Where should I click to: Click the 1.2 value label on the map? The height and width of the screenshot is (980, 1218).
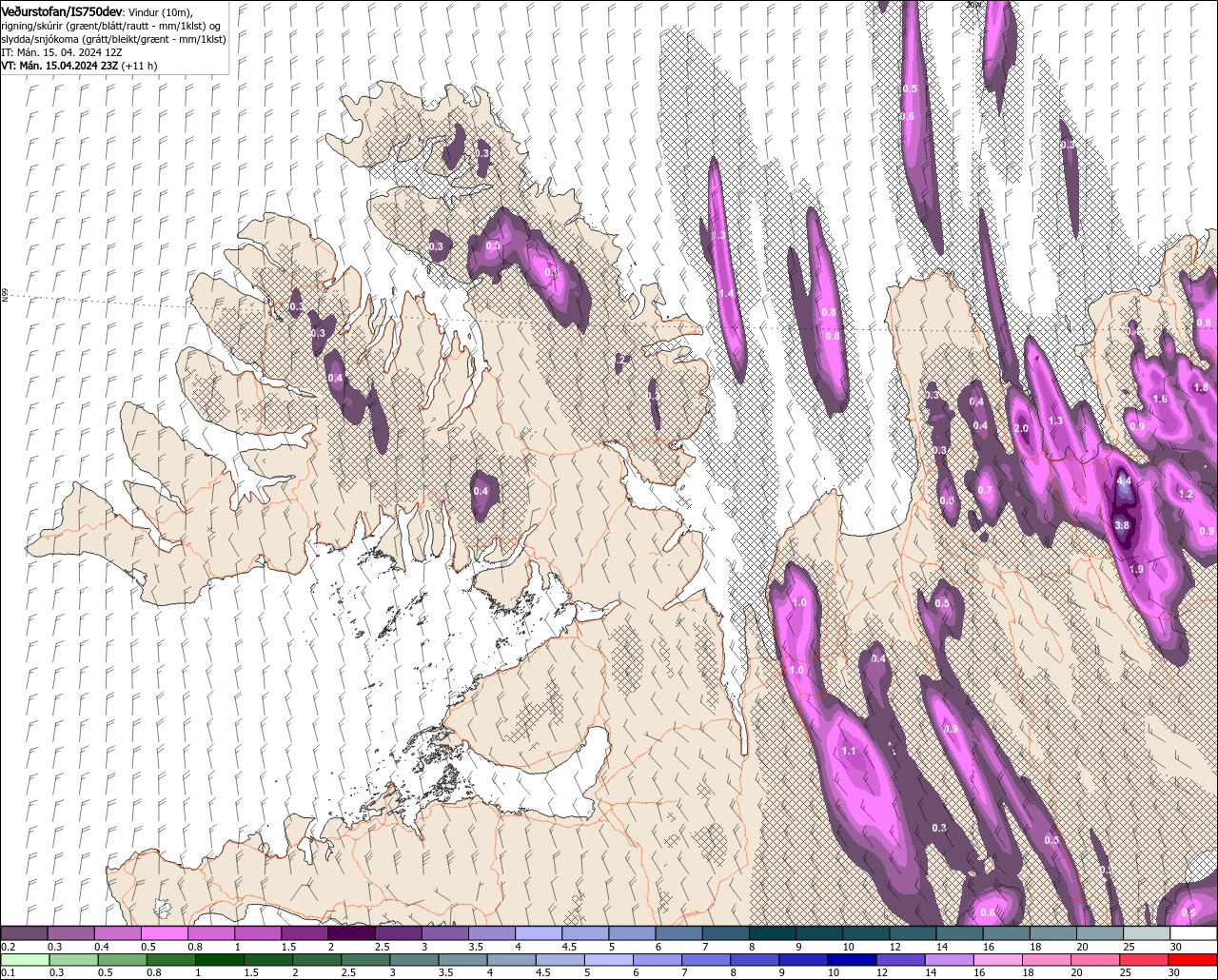(1186, 495)
